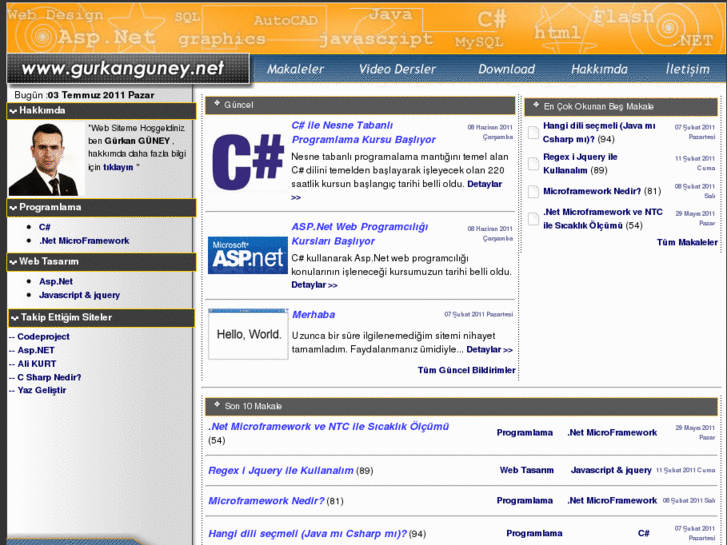Visit the Codeproject followed site
727x545 pixels.
click(x=43, y=337)
